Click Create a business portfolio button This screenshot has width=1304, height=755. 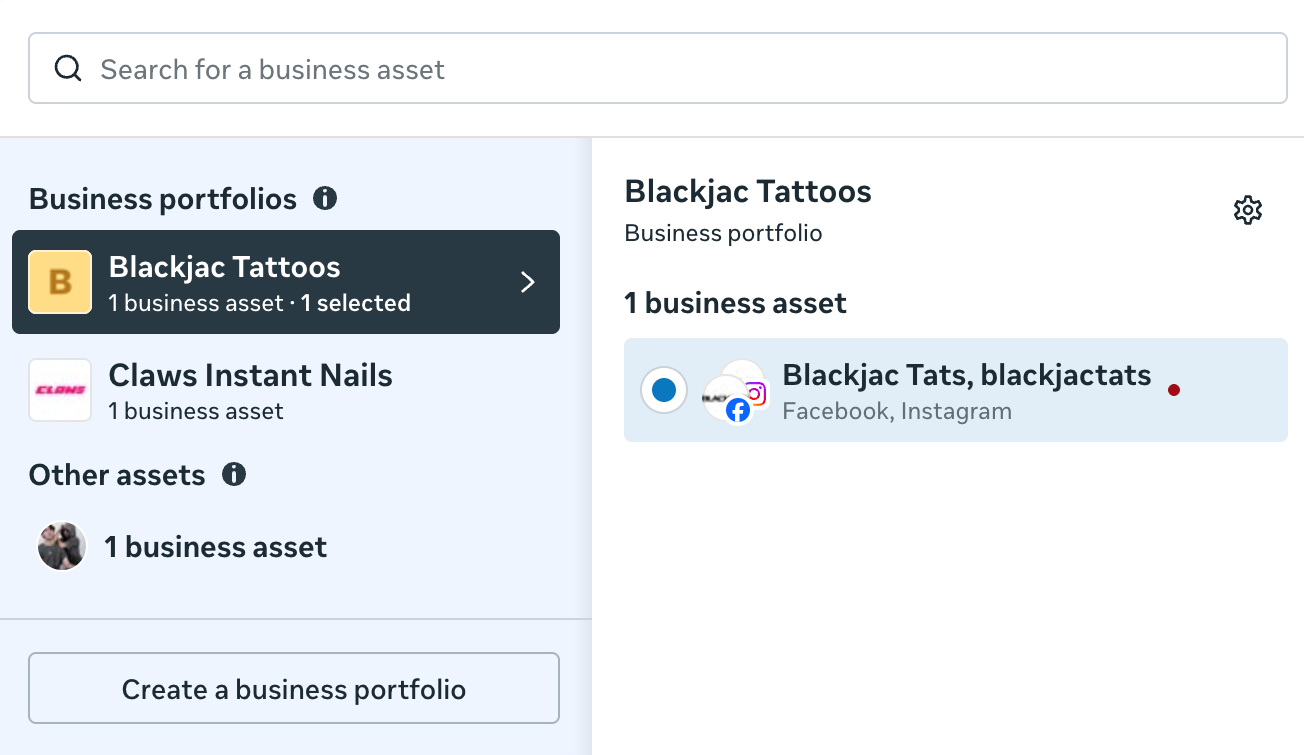tap(294, 689)
